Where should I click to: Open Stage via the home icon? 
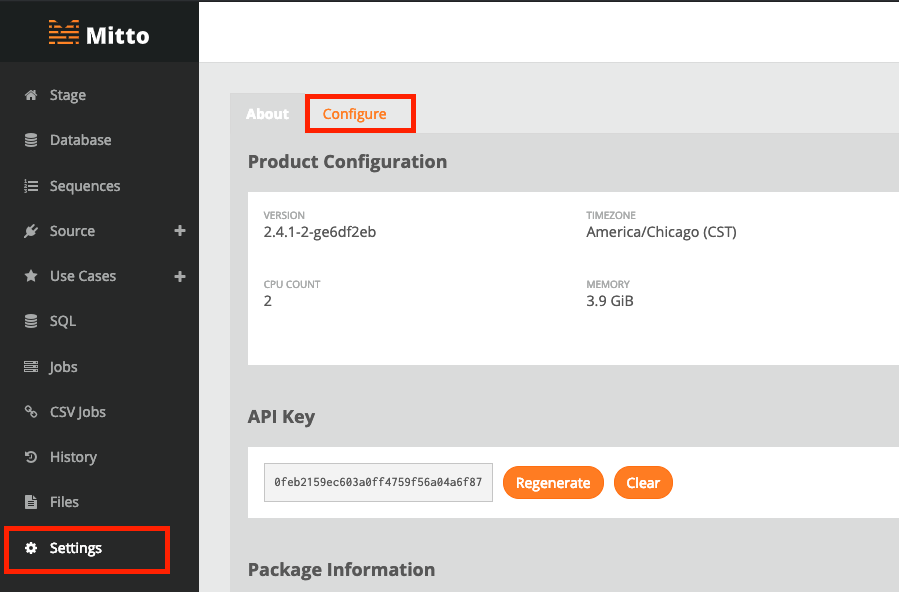click(x=31, y=95)
